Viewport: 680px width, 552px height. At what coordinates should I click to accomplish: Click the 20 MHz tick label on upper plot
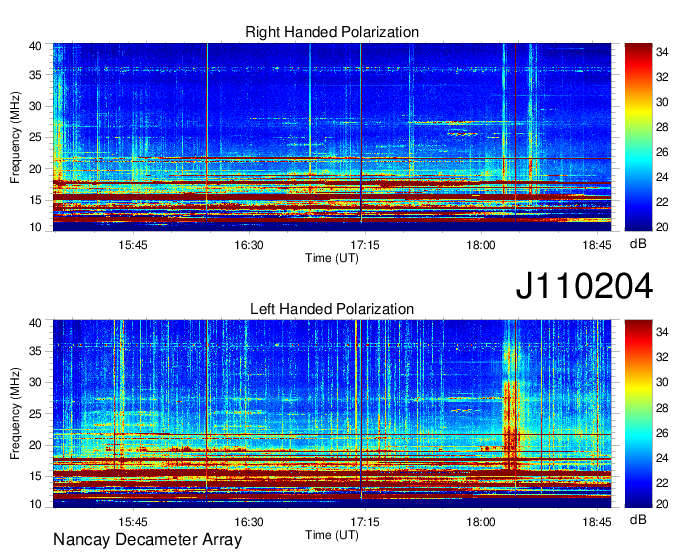pyautogui.click(x=36, y=169)
